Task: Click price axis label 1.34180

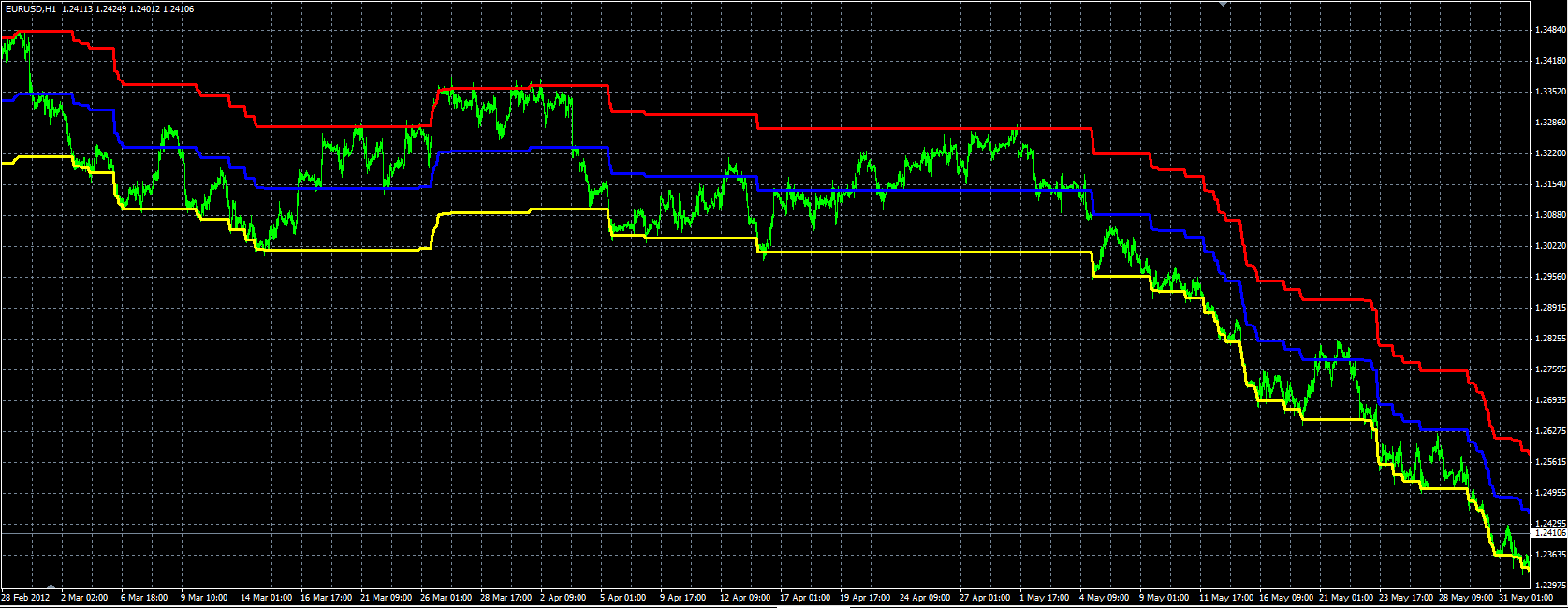Action: pos(1550,61)
